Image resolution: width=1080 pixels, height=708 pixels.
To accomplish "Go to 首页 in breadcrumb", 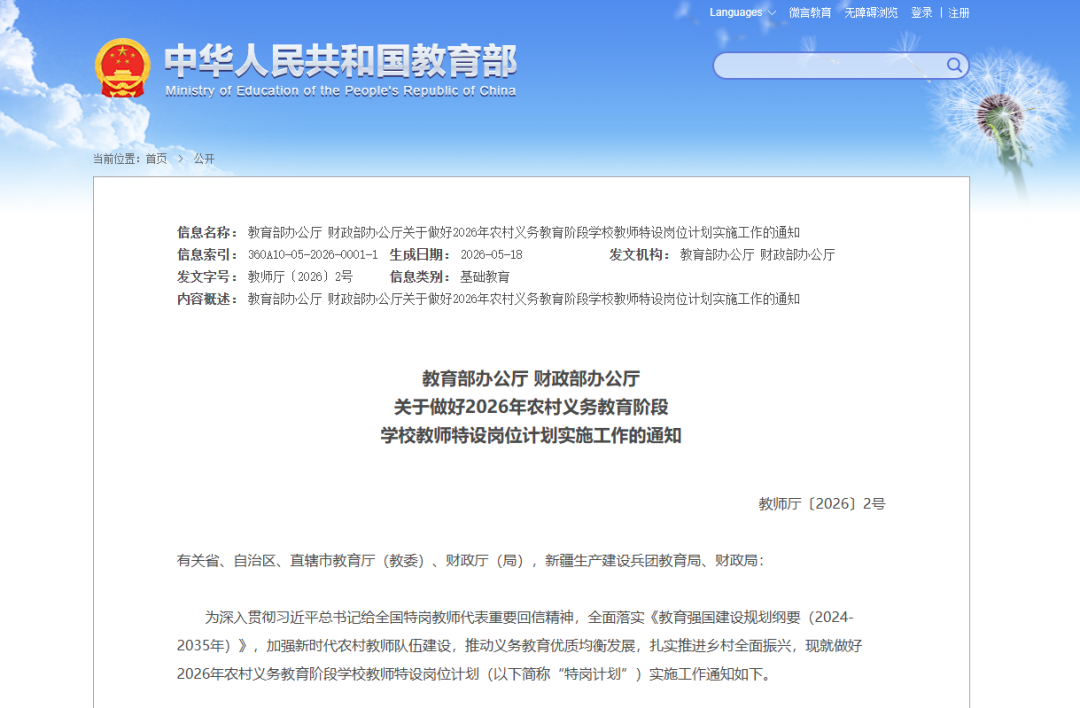I will [156, 158].
